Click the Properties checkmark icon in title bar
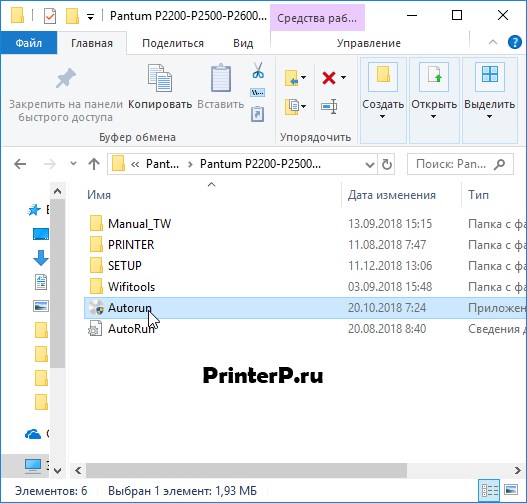This screenshot has height=503, width=527. [50, 16]
